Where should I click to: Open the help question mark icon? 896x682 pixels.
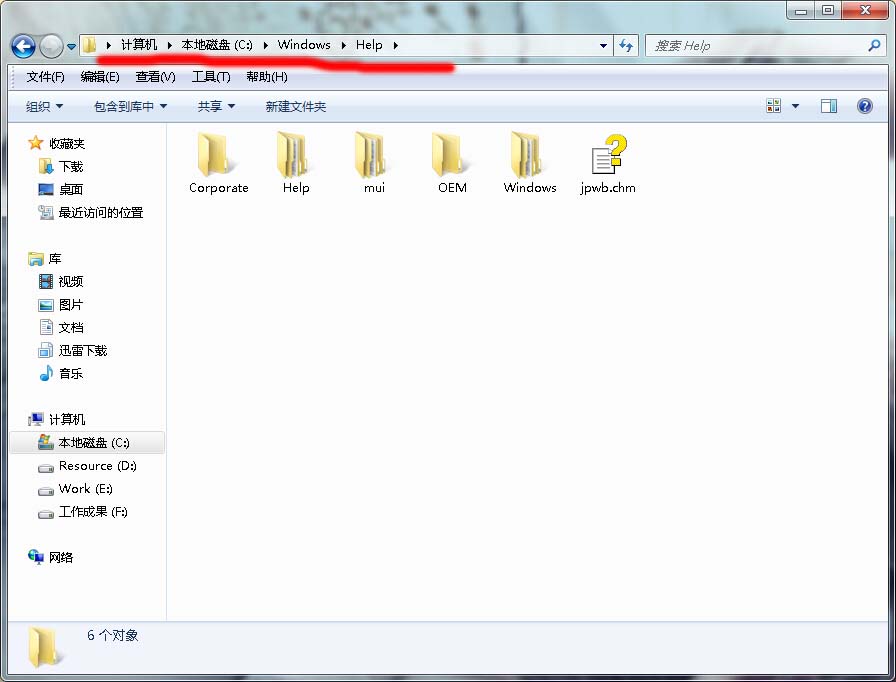[x=865, y=106]
